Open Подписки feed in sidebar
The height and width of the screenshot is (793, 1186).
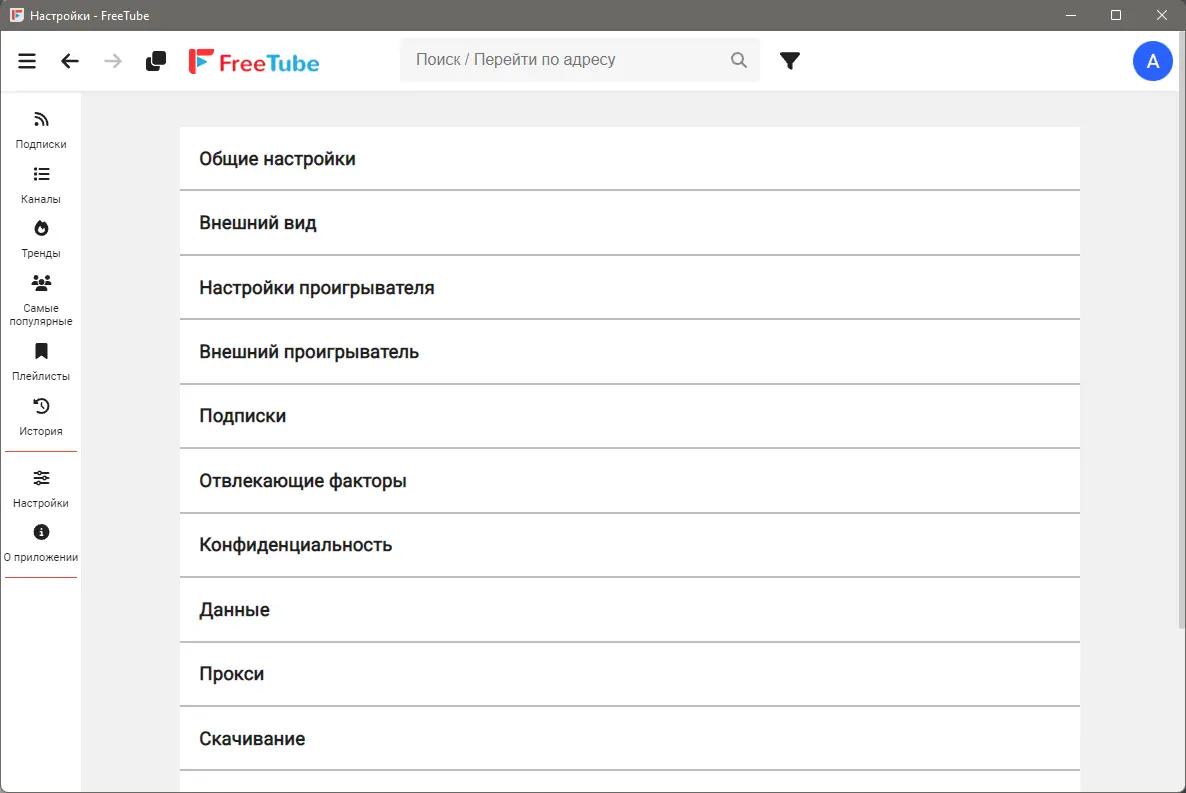coord(41,130)
